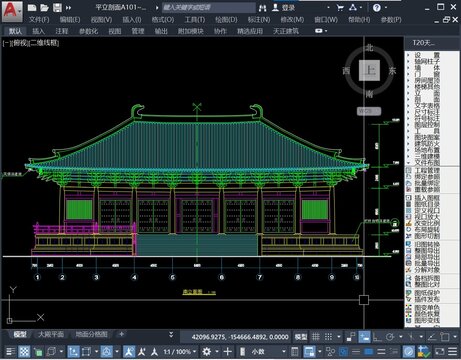Screen dimensions: 461x360
Task: Click the 工程管理 command in sidebar
Action: [x=423, y=170]
